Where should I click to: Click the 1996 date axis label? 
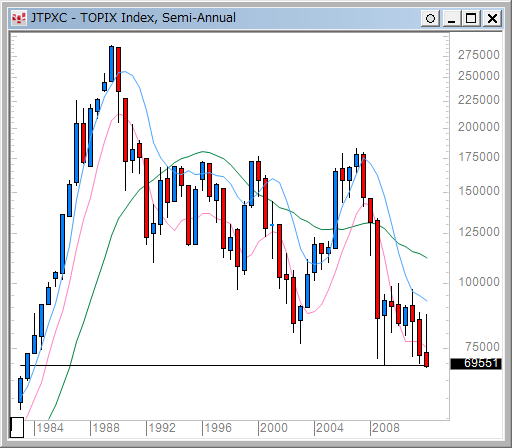218,428
